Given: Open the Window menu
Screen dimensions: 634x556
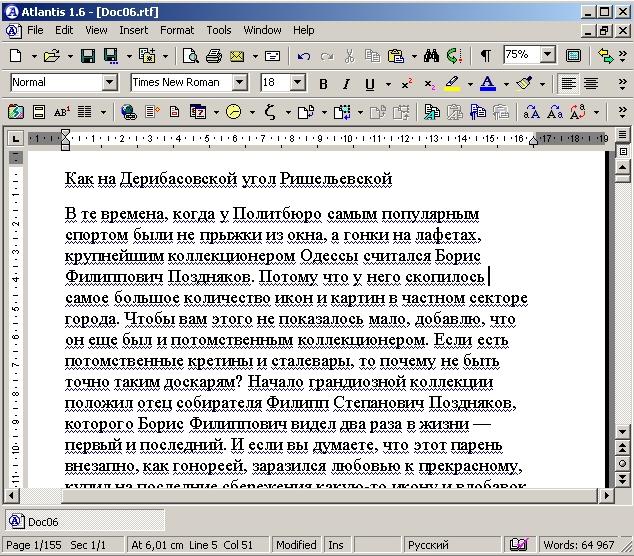Looking at the screenshot, I should pyautogui.click(x=262, y=30).
